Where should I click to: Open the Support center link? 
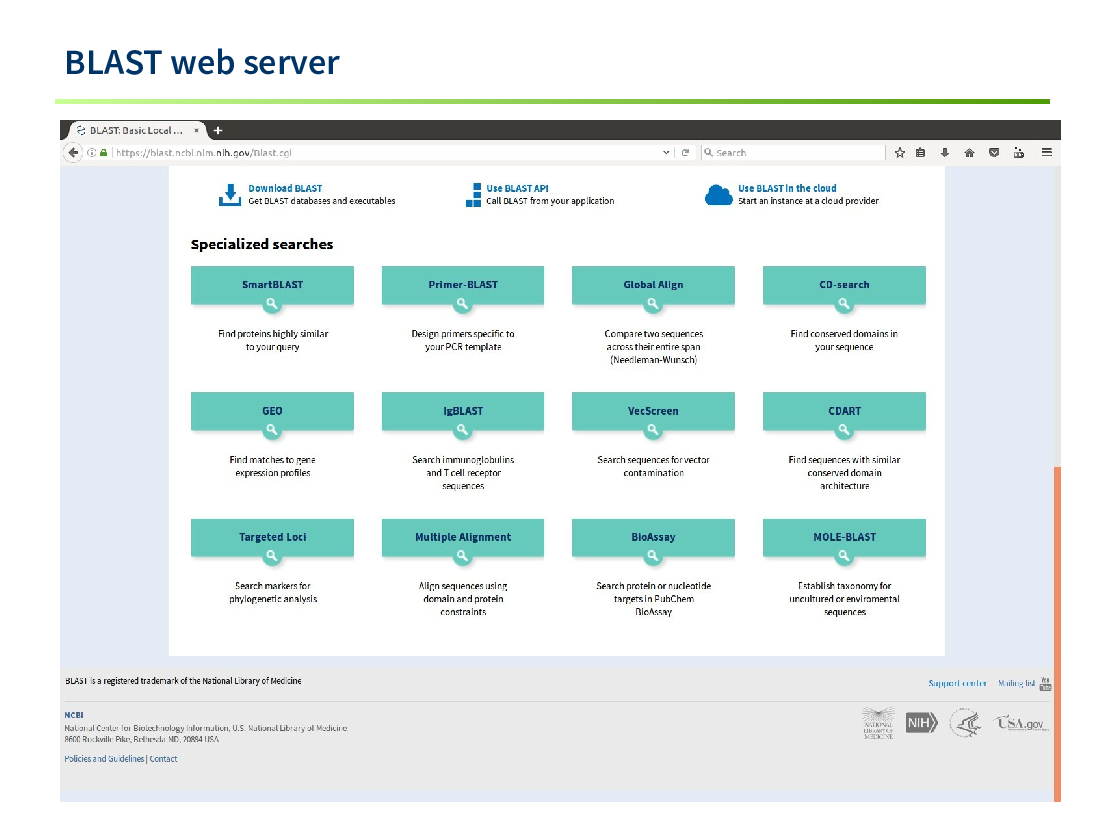[x=957, y=683]
